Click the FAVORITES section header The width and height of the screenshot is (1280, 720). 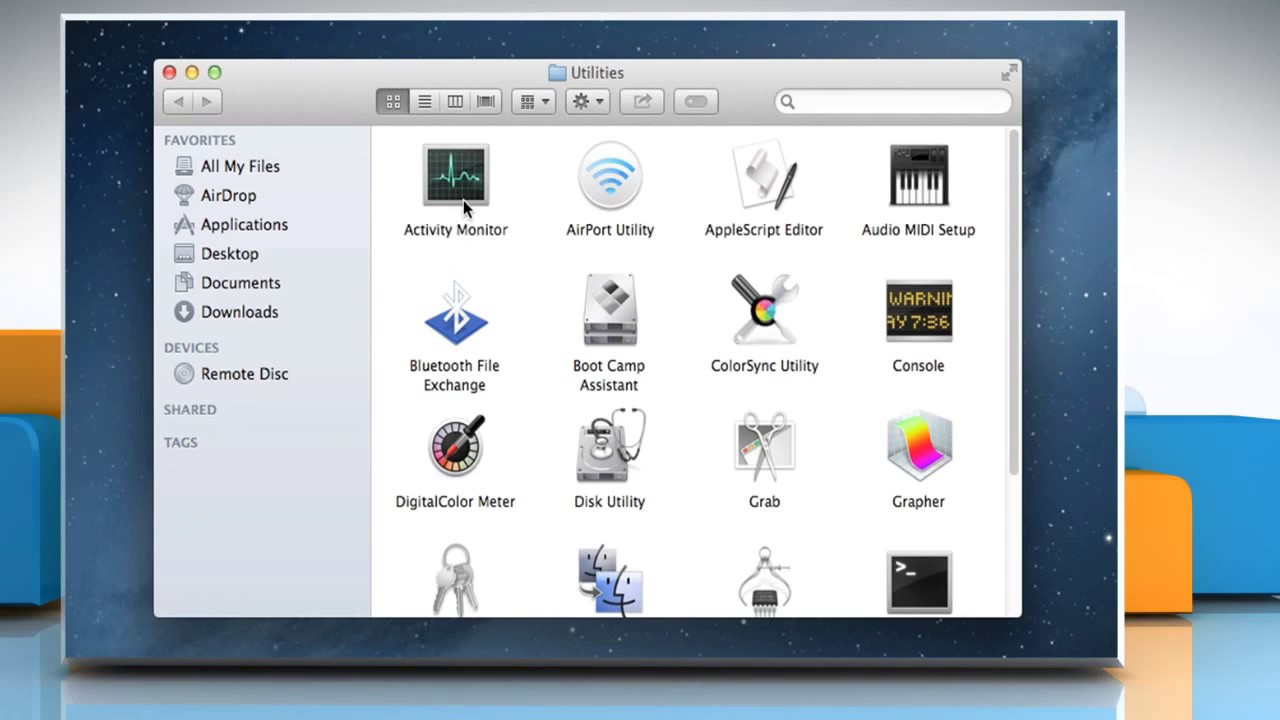click(x=200, y=140)
